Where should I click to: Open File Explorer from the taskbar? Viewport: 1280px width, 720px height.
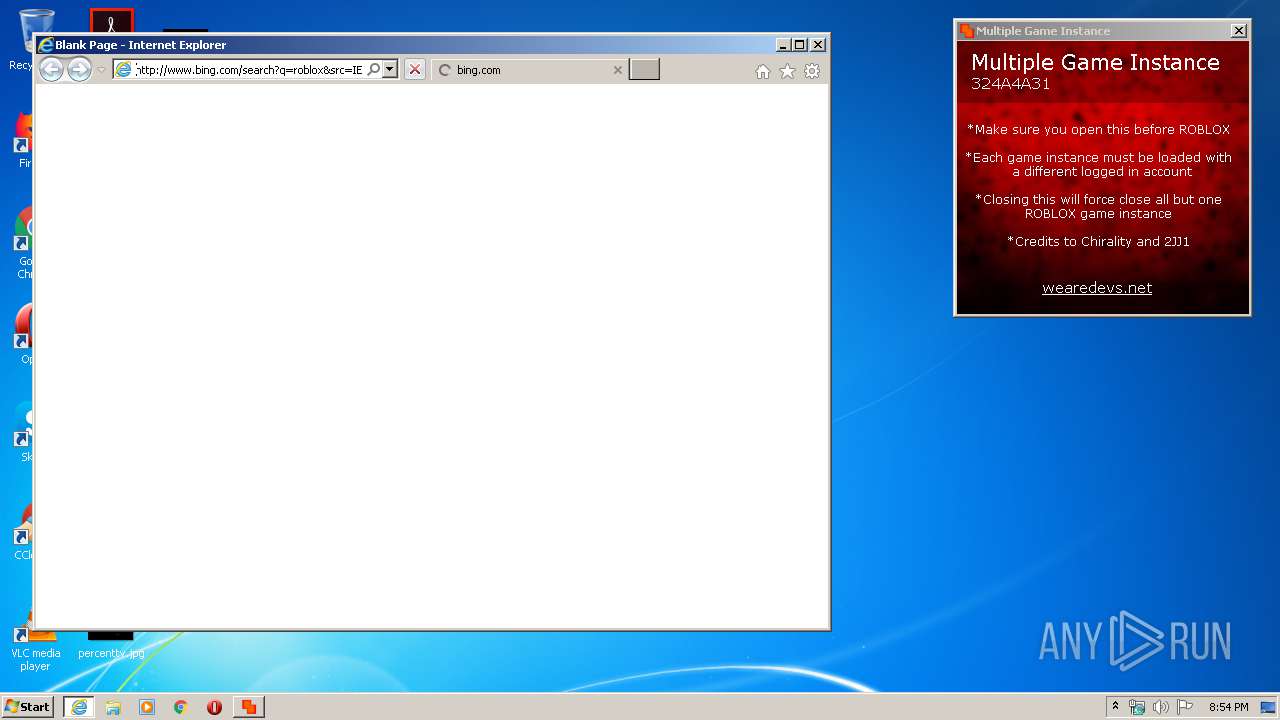click(x=113, y=707)
